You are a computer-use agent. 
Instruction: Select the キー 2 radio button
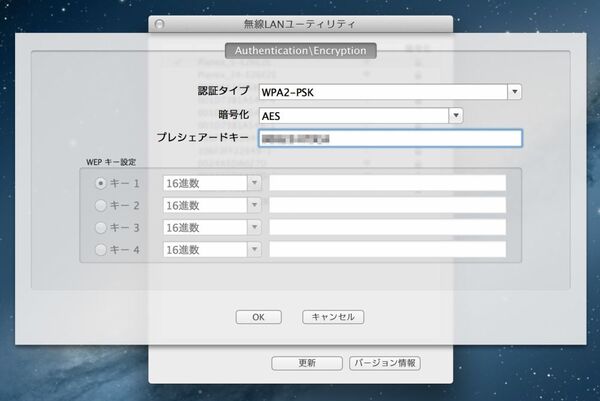point(101,206)
